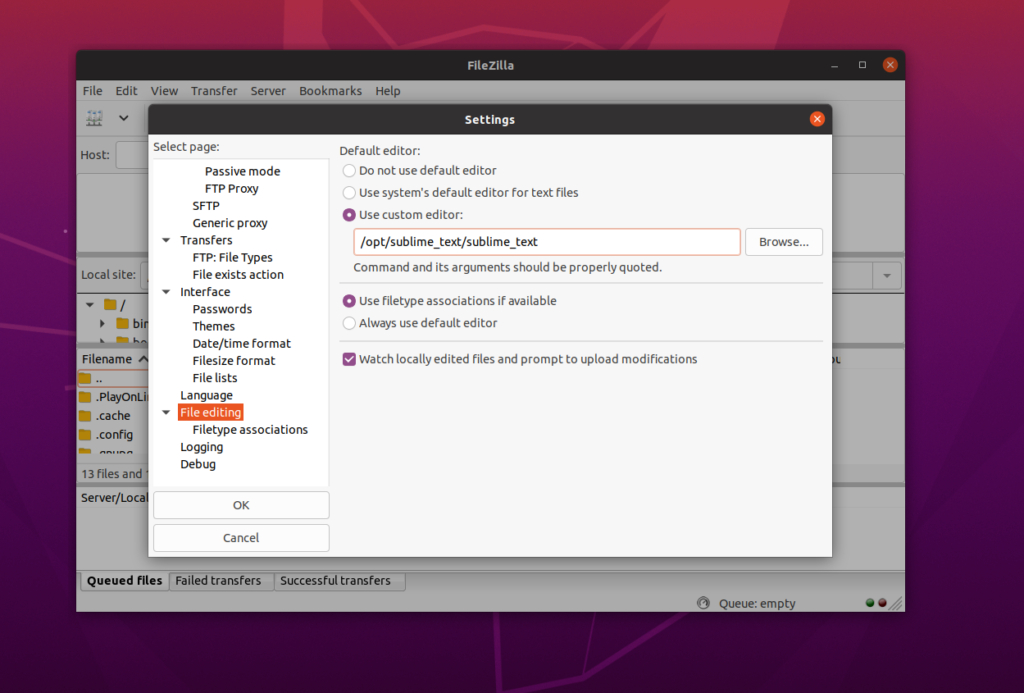Select "Do not use default editor"
Viewport: 1024px width, 693px height.
(348, 170)
